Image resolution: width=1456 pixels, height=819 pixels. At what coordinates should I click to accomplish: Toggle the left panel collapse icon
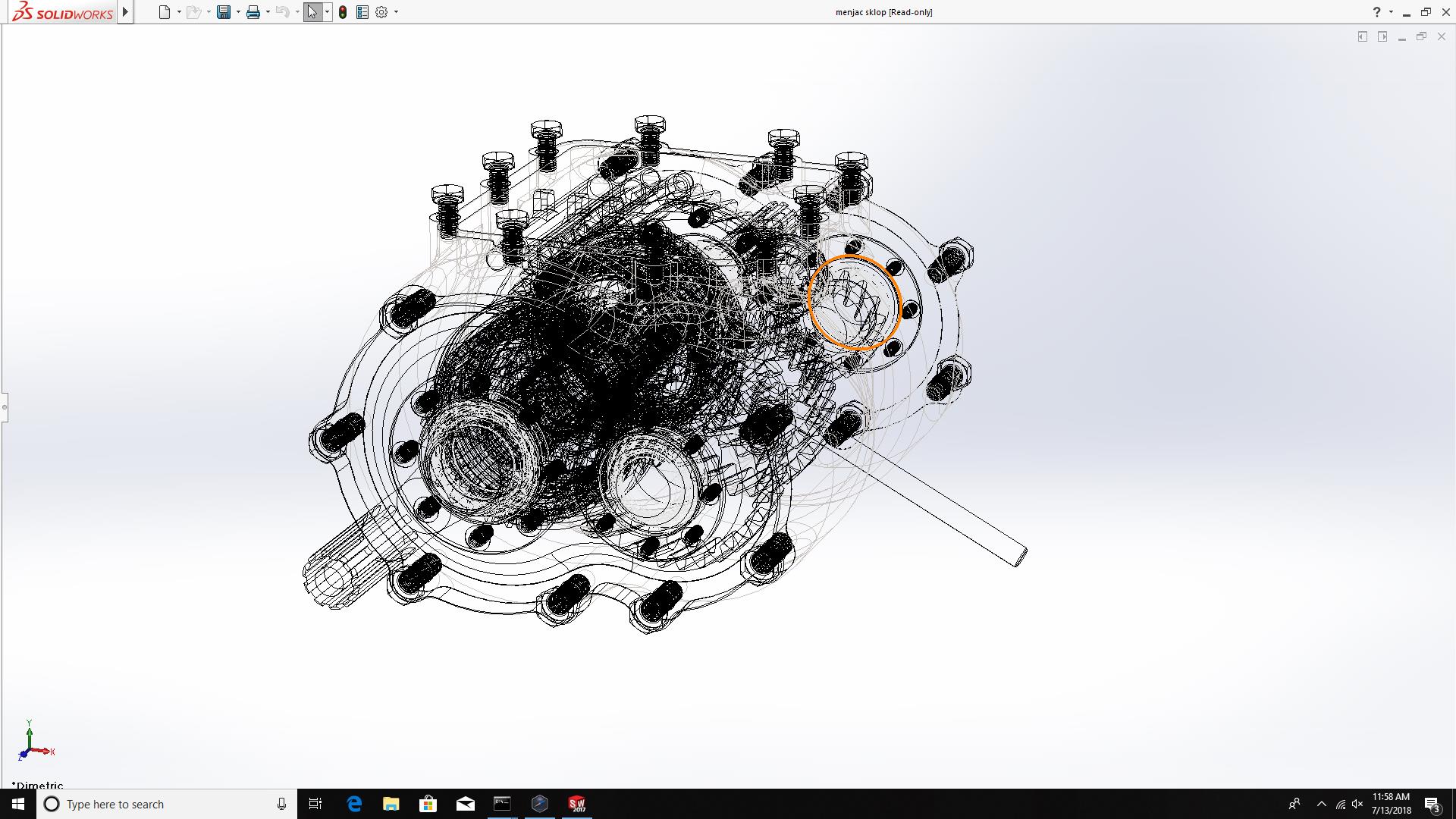[x=1363, y=36]
